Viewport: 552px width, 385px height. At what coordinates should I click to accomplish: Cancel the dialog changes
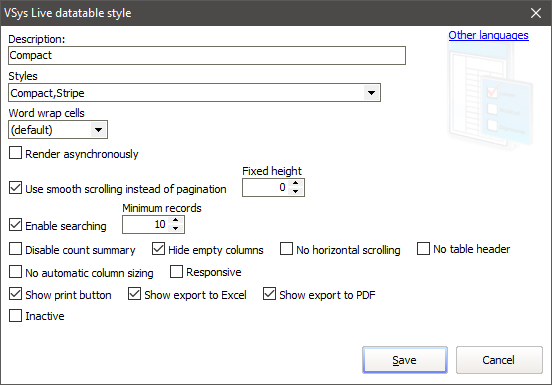click(x=499, y=360)
